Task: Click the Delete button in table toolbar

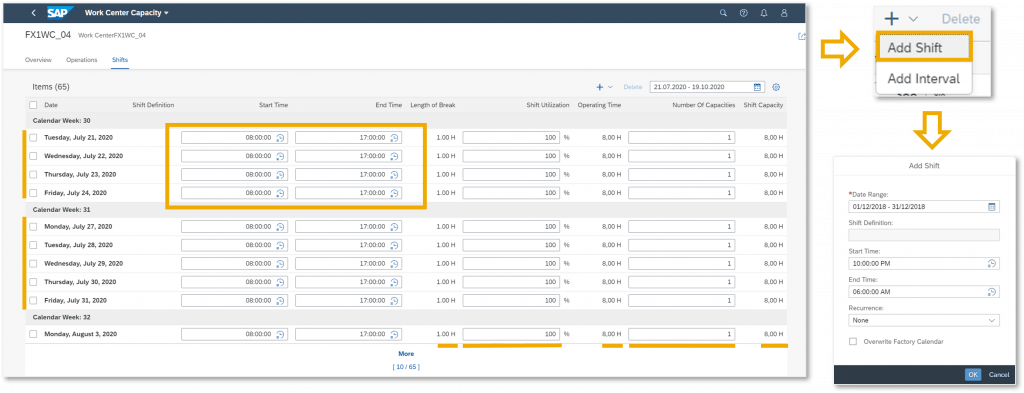Action: [x=632, y=87]
